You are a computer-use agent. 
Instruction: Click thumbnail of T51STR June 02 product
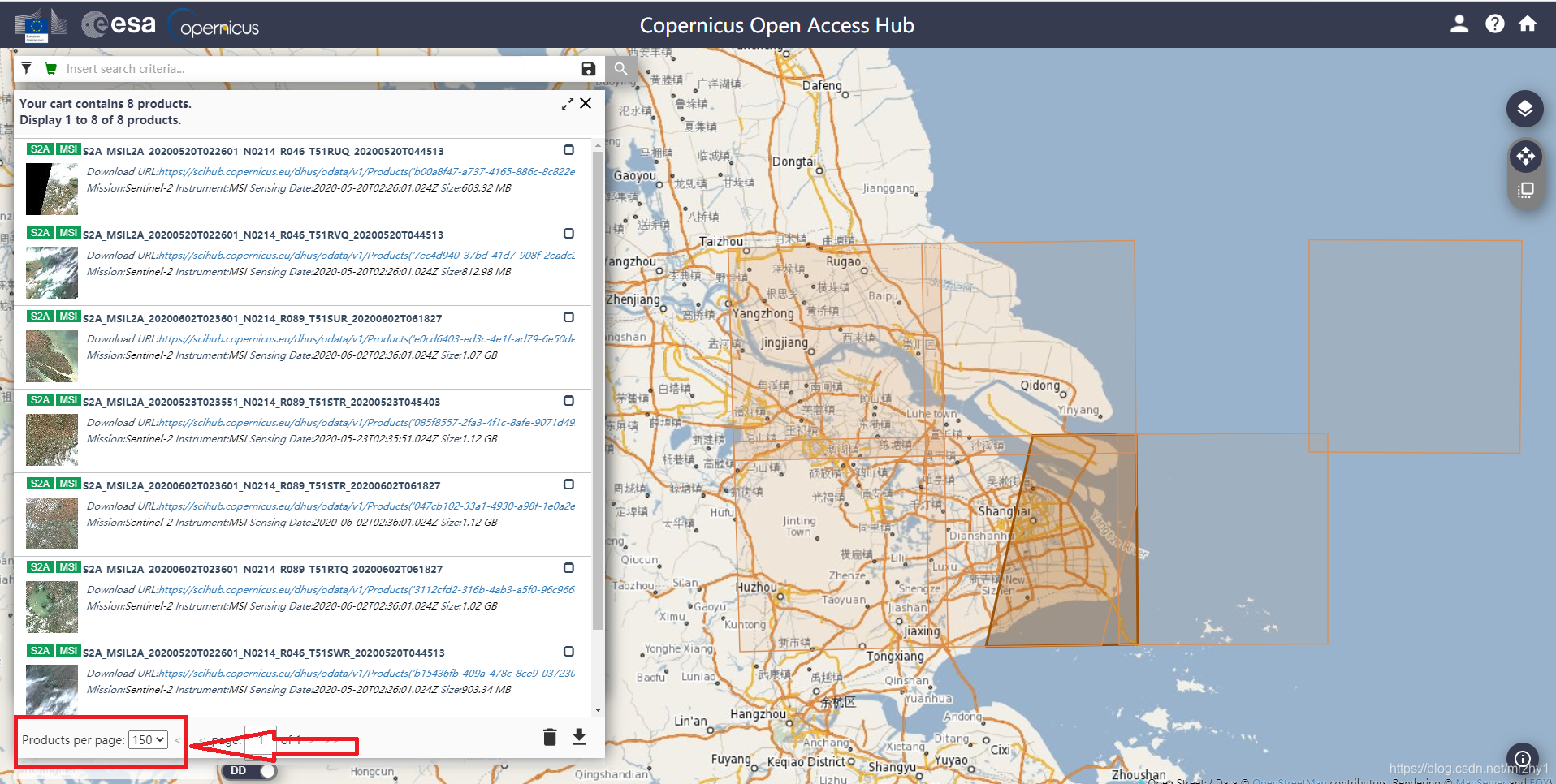tap(52, 523)
